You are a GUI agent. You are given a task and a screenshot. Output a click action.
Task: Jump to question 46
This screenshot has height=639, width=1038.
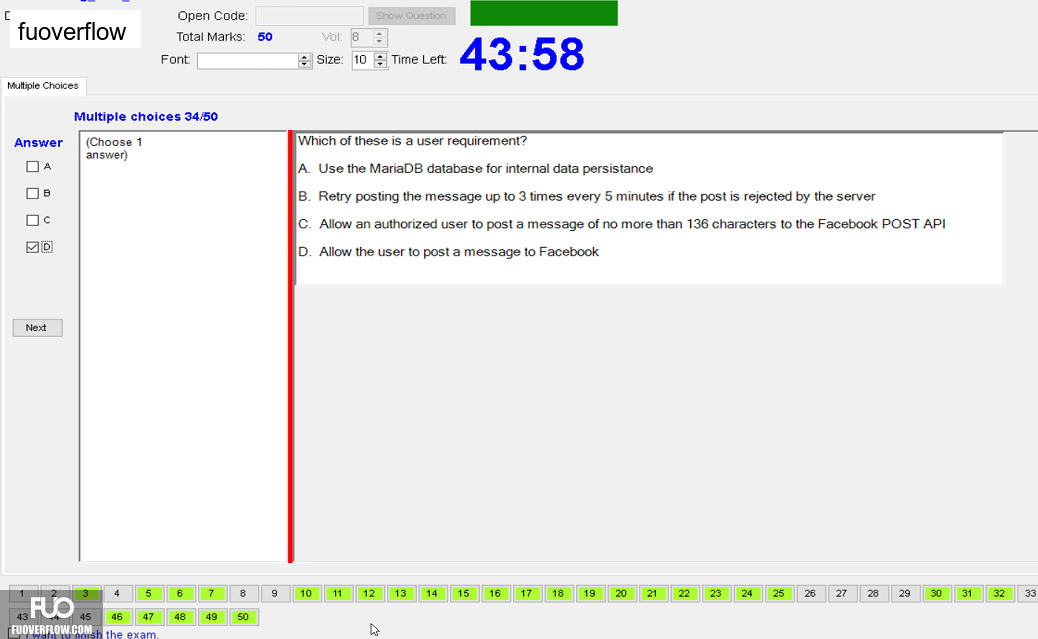(117, 616)
